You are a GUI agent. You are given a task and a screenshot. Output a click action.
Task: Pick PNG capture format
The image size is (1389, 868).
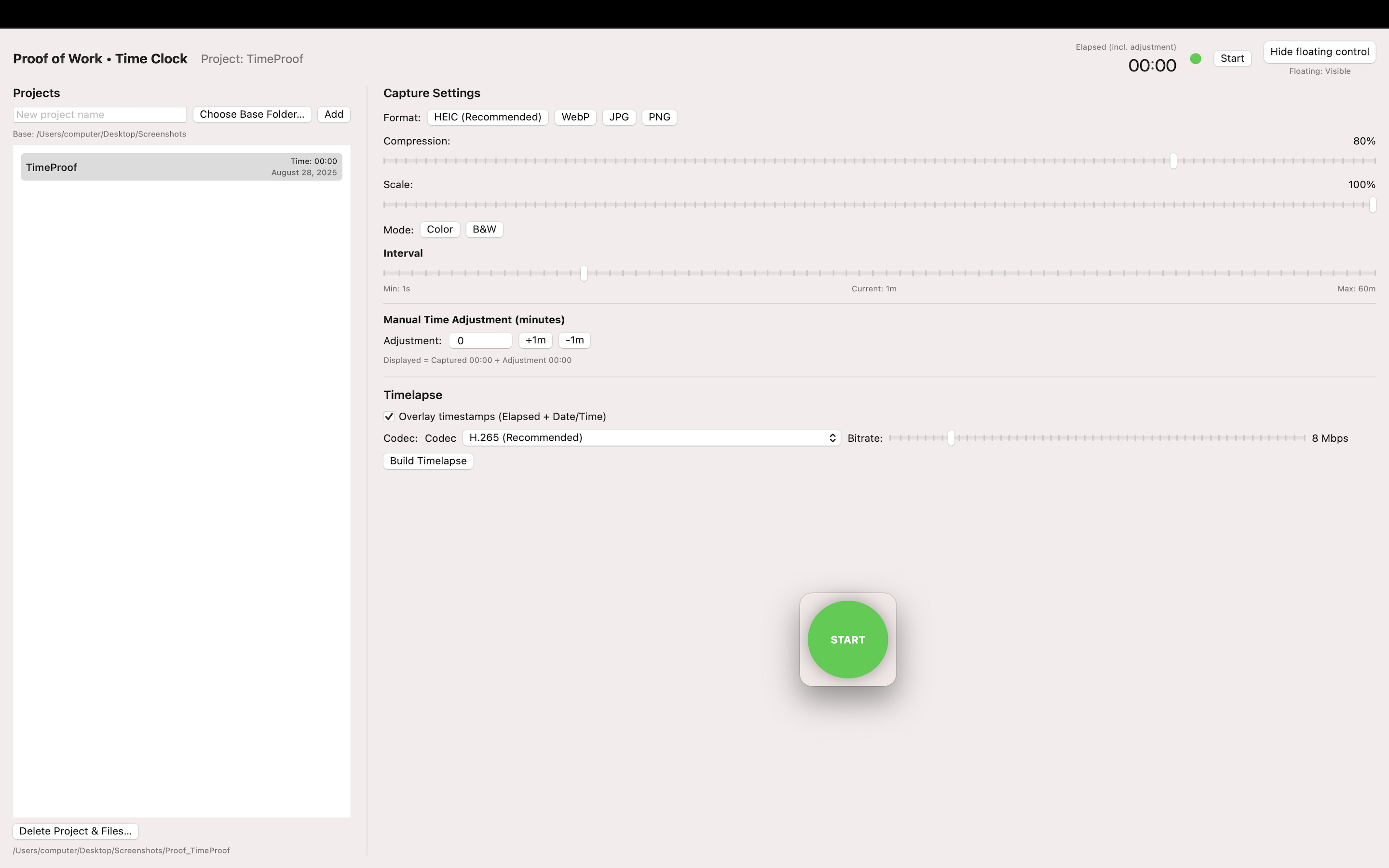pyautogui.click(x=659, y=117)
